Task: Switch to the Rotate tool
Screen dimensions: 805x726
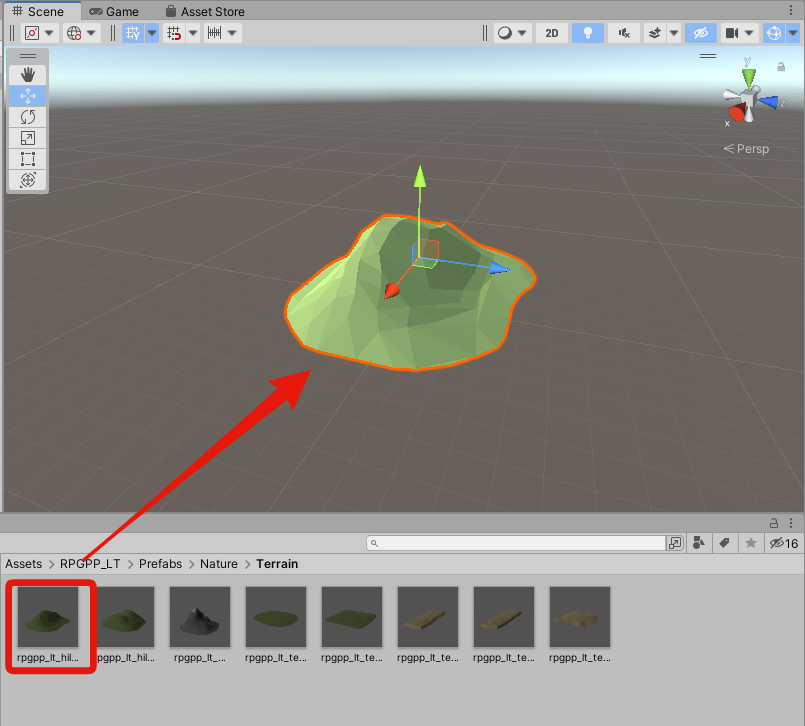Action: pos(27,117)
